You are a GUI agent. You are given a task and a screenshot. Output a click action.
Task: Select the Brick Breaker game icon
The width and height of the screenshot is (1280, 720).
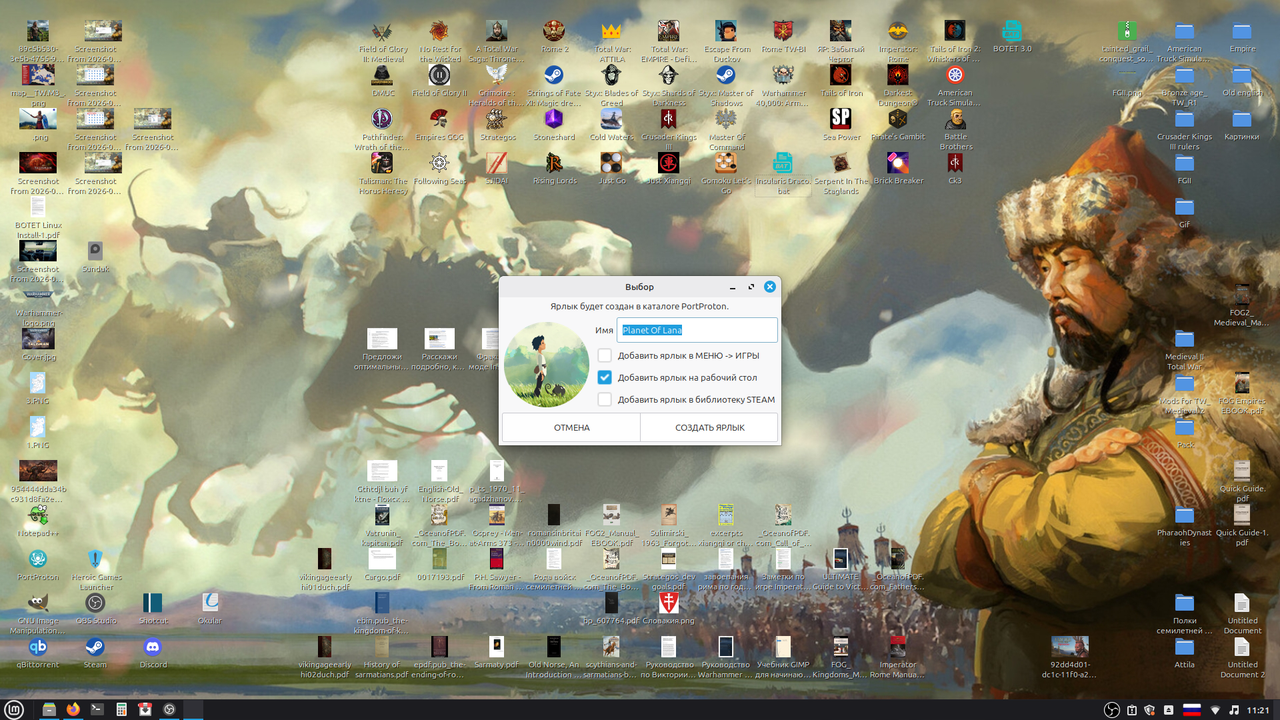click(898, 163)
